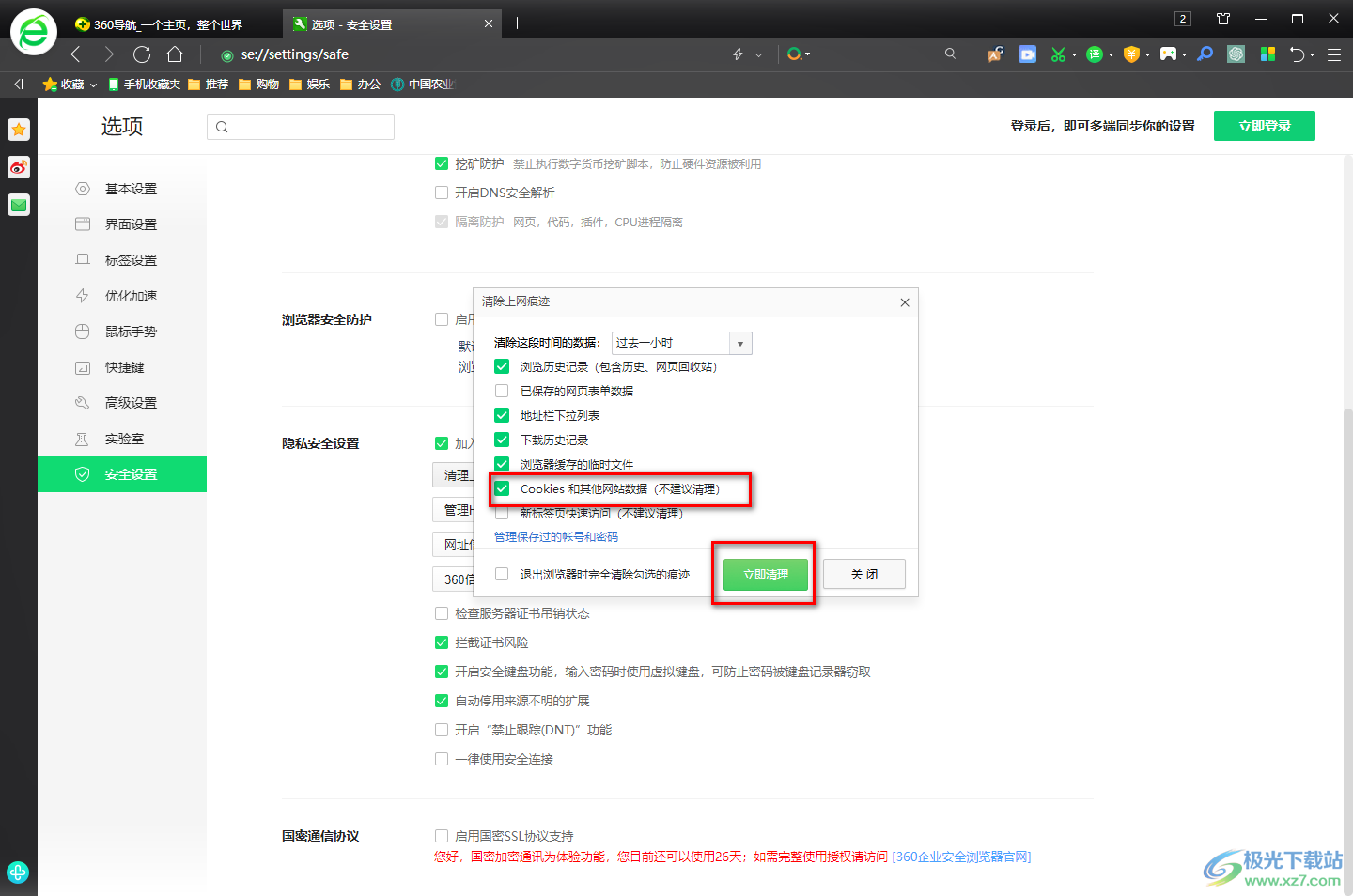Open the screen recorder extension icon
Viewport: 1353px width, 896px height.
[1028, 54]
